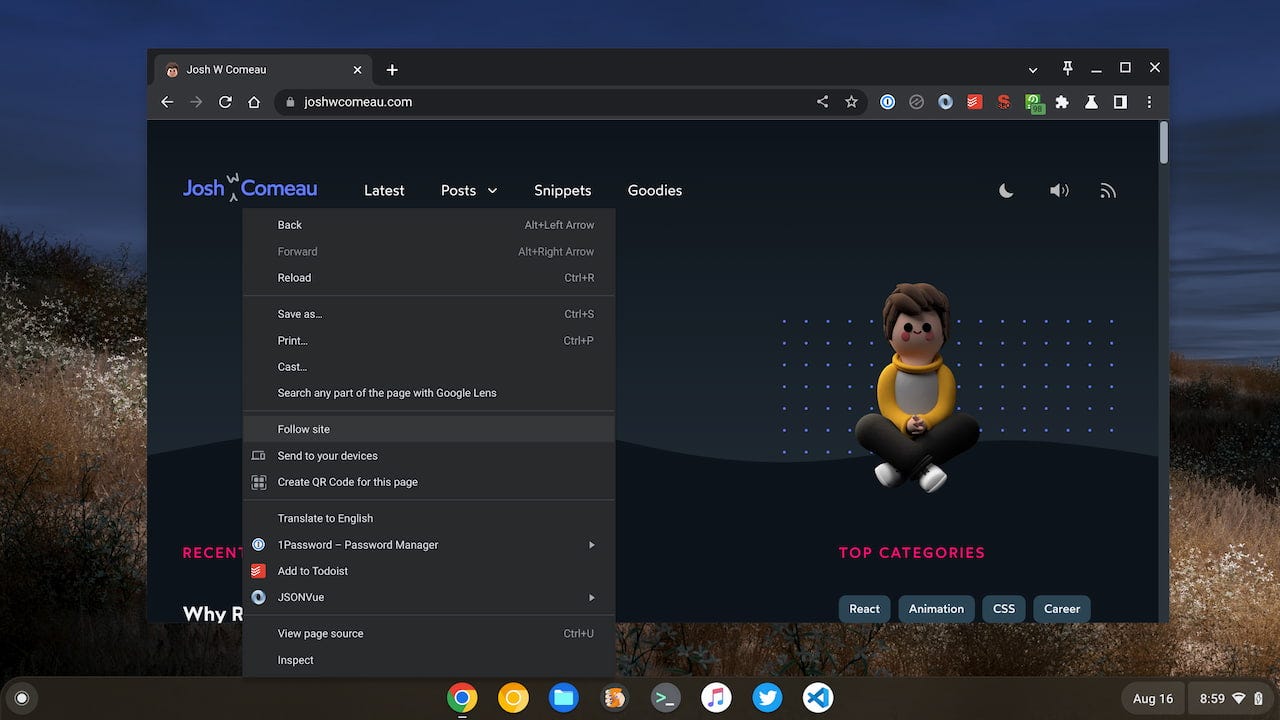This screenshot has height=720, width=1280.
Task: Open the Snippets nav link
Action: [x=562, y=190]
